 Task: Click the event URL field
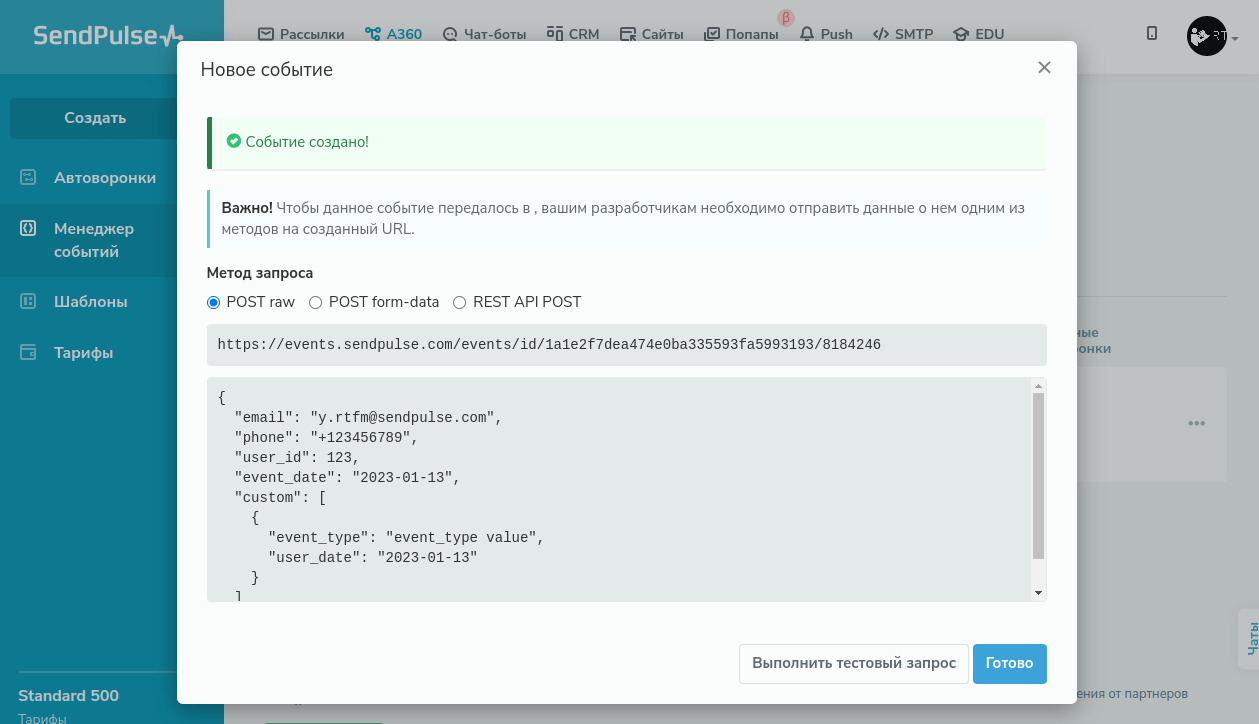626,345
